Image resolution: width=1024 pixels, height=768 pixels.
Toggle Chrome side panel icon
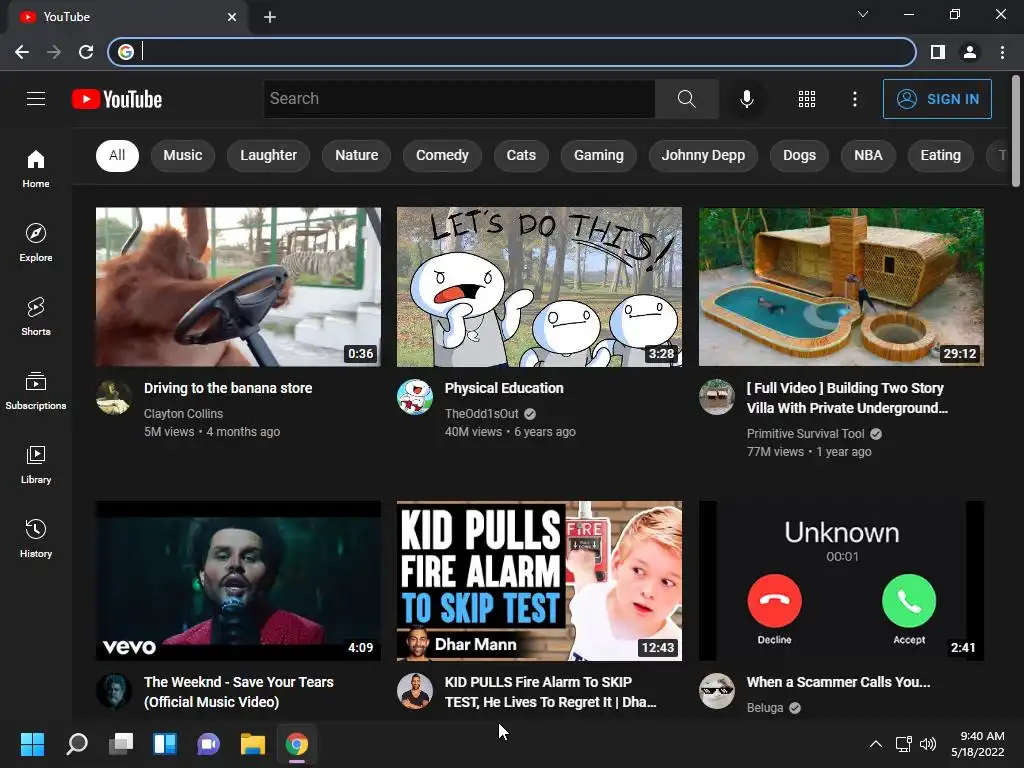click(938, 52)
